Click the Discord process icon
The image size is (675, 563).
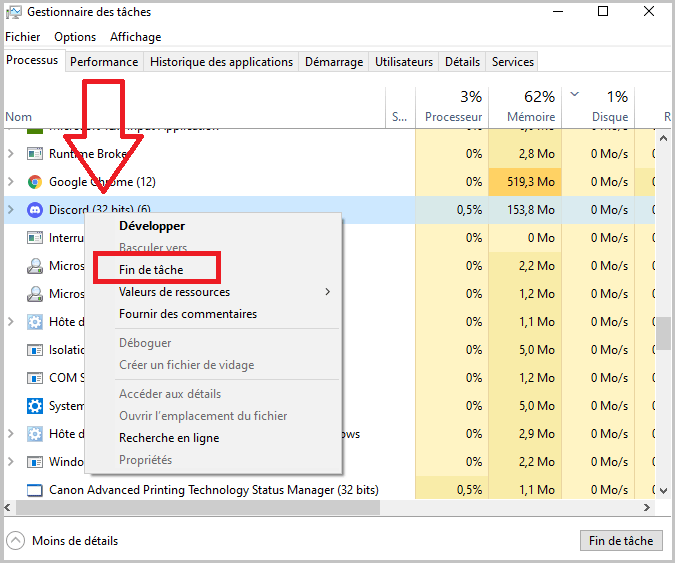[x=34, y=210]
